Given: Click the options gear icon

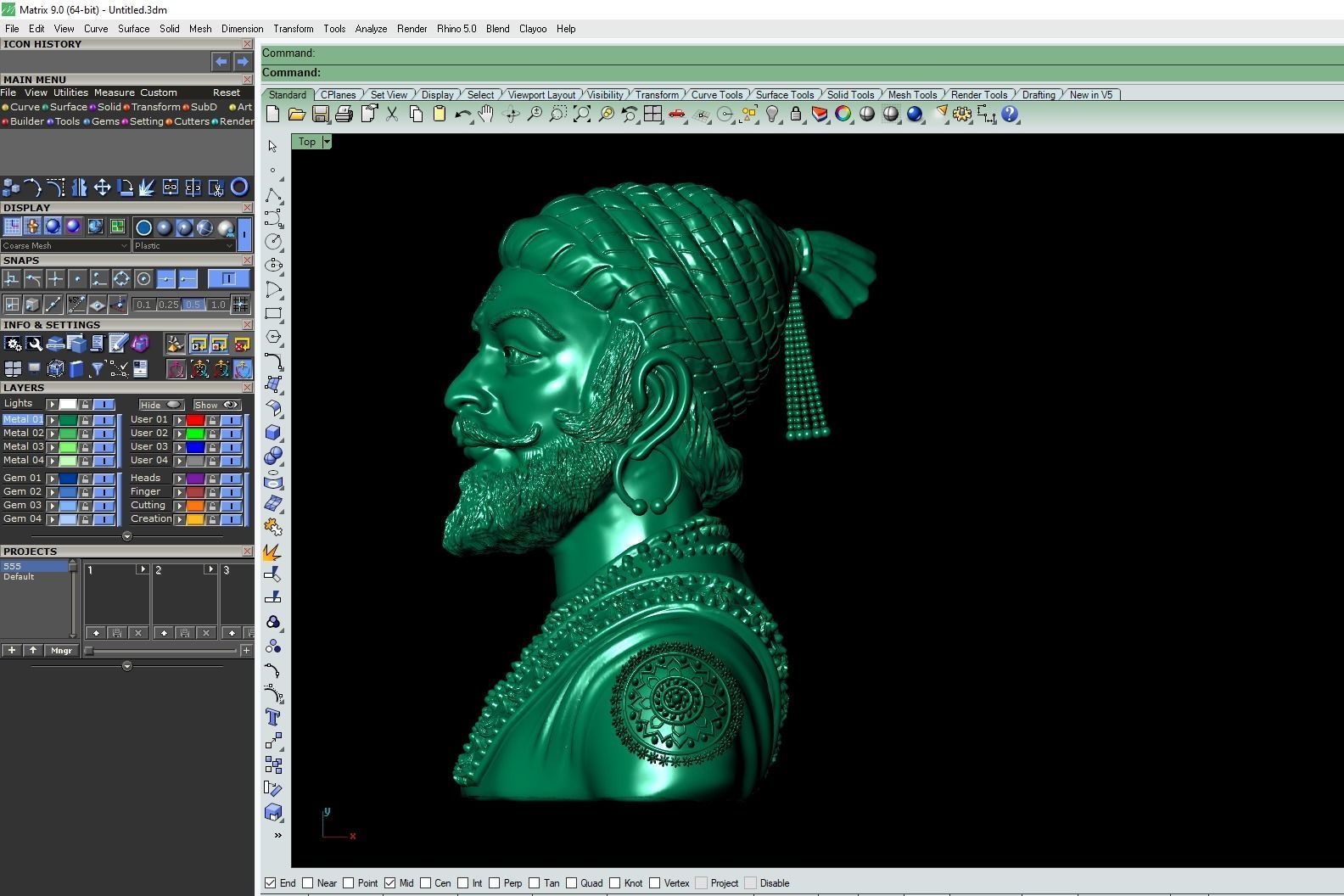Looking at the screenshot, I should pos(962,115).
